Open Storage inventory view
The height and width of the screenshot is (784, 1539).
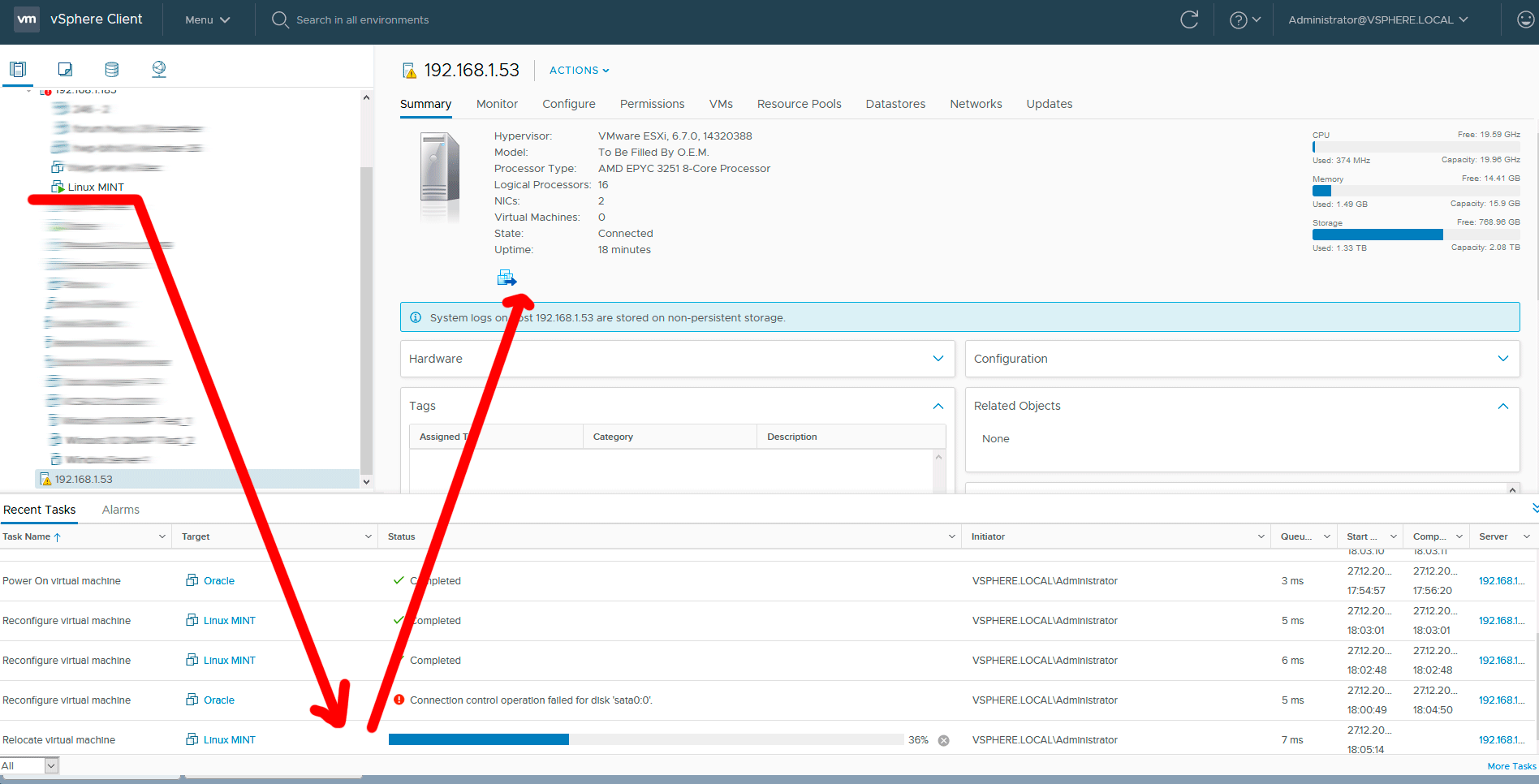click(112, 69)
